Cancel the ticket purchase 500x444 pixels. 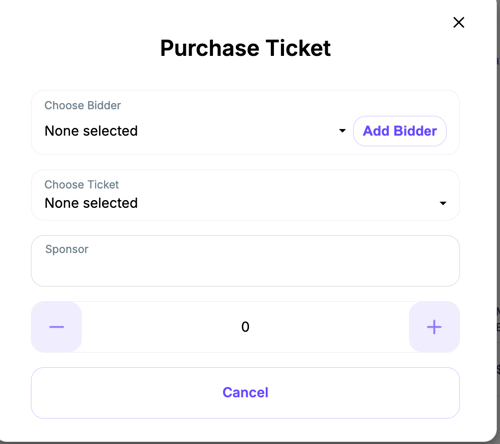245,393
